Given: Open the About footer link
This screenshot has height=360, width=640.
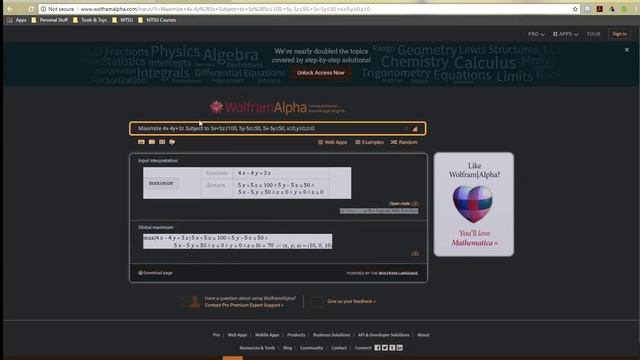Looking at the screenshot, I should tap(423, 335).
